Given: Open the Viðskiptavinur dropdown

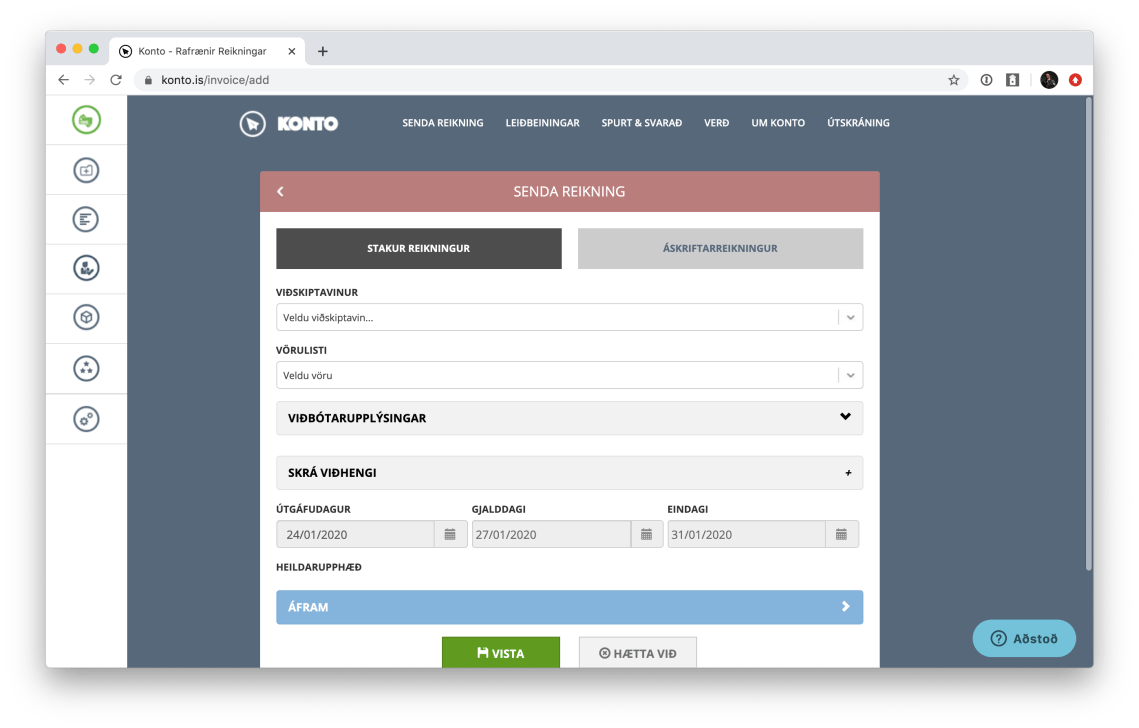Looking at the screenshot, I should tap(568, 317).
